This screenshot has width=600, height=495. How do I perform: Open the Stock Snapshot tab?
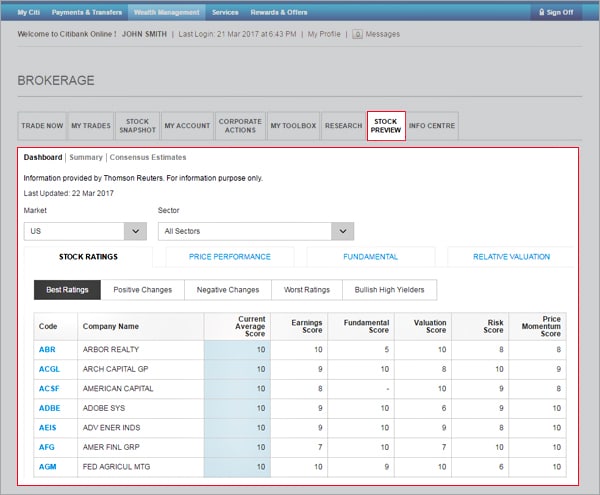(137, 126)
